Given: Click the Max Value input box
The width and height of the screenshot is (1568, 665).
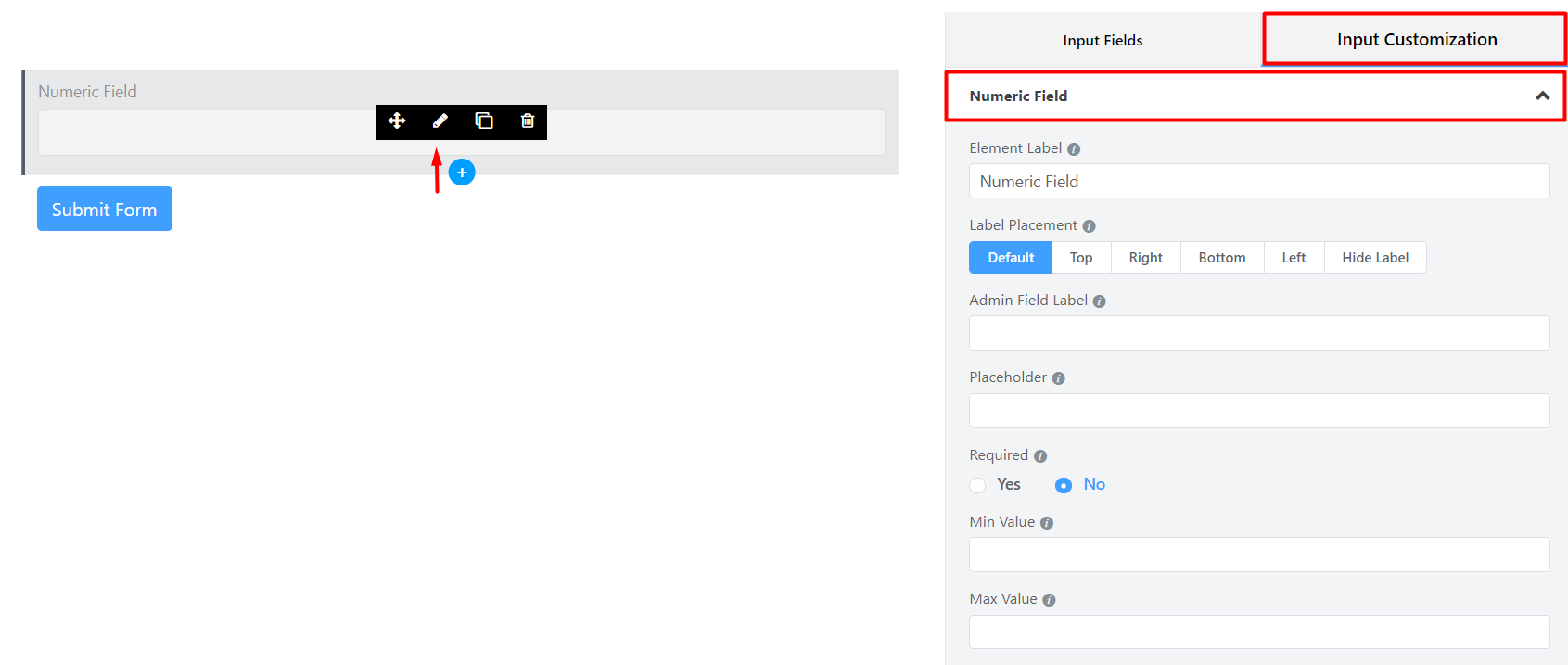Looking at the screenshot, I should (x=1258, y=633).
